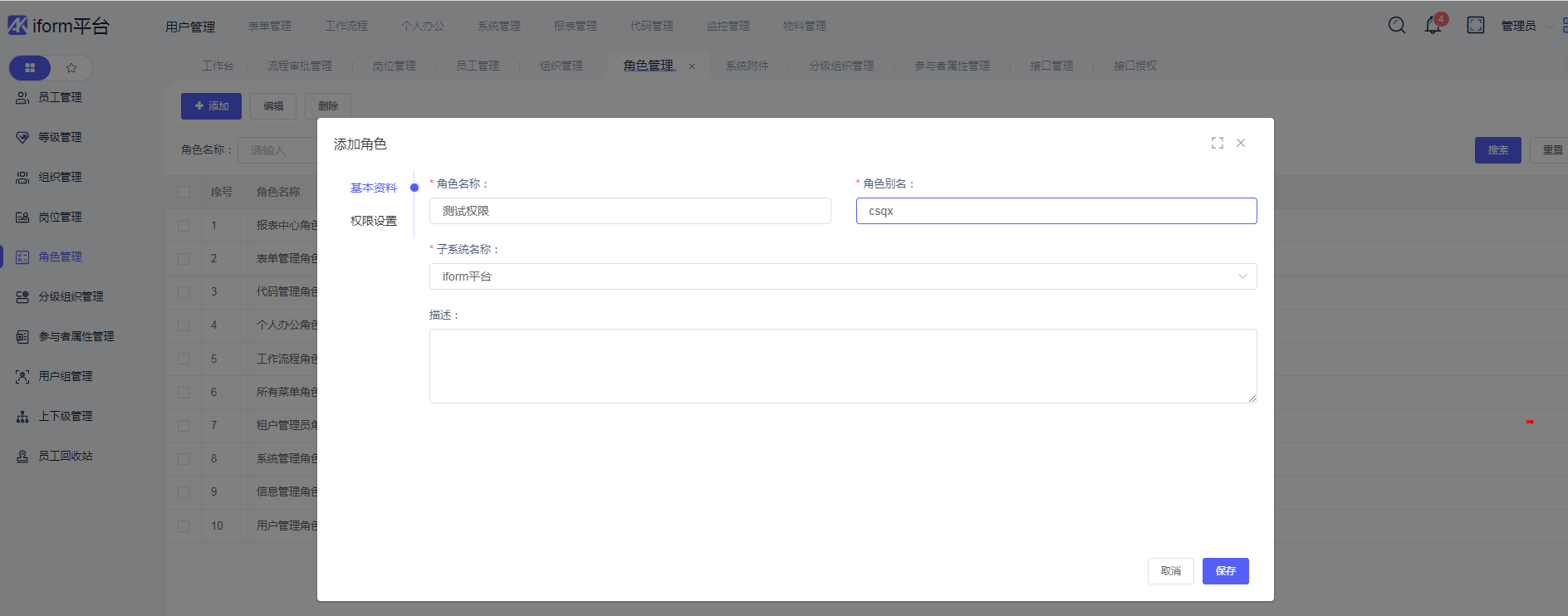Open the notifications bell icon
This screenshot has width=1568, height=616.
click(x=1433, y=26)
